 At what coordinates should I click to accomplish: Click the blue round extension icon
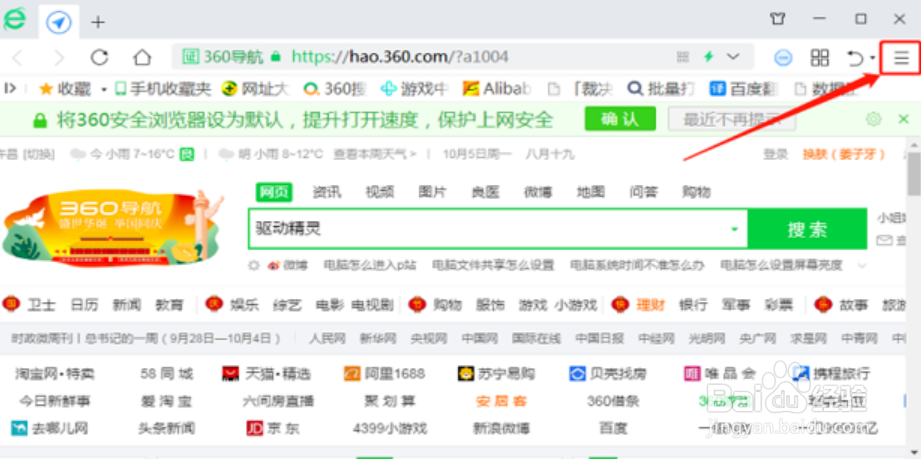(x=783, y=58)
